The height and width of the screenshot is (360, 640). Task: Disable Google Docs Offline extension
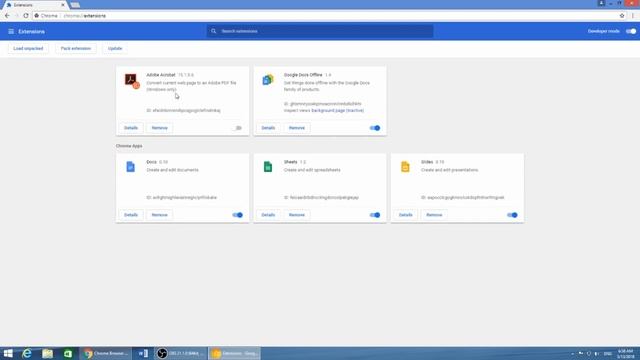(375, 128)
